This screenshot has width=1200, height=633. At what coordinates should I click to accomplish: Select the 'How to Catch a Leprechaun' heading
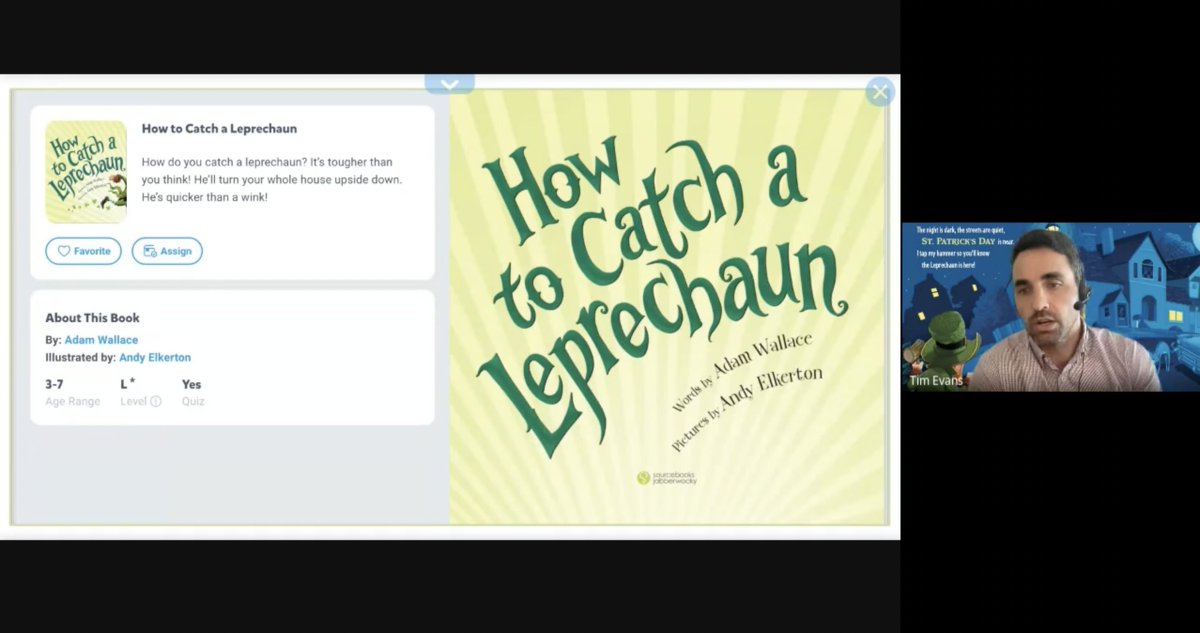click(x=219, y=129)
